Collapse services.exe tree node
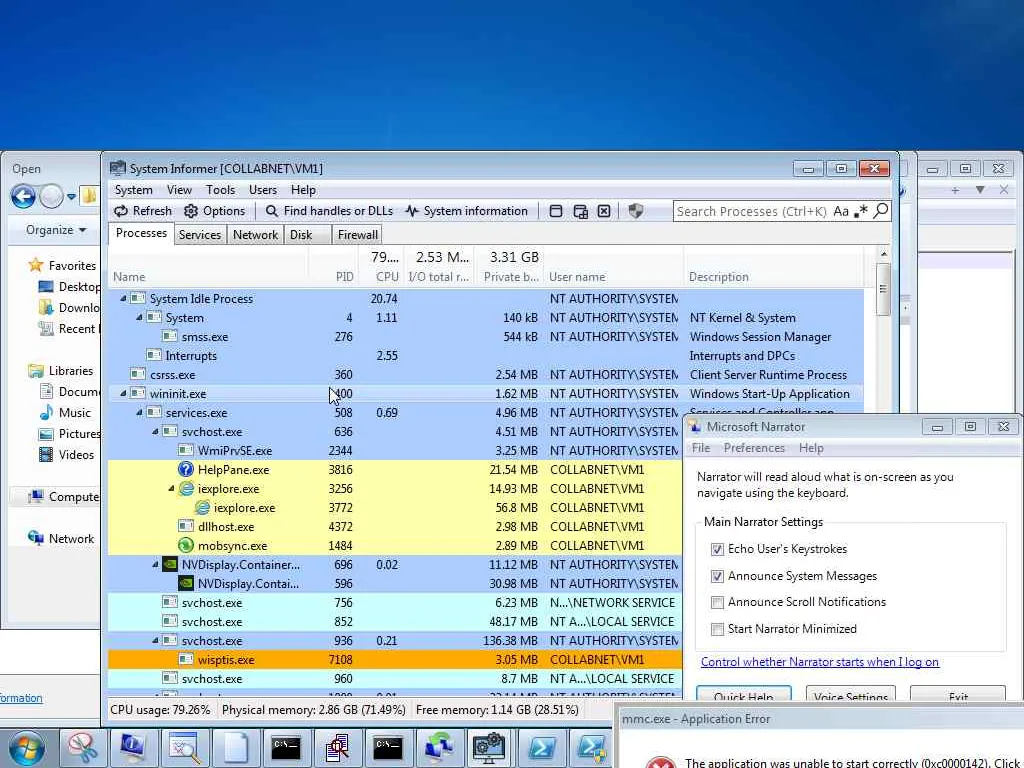Image resolution: width=1024 pixels, height=768 pixels. pyautogui.click(x=139, y=413)
